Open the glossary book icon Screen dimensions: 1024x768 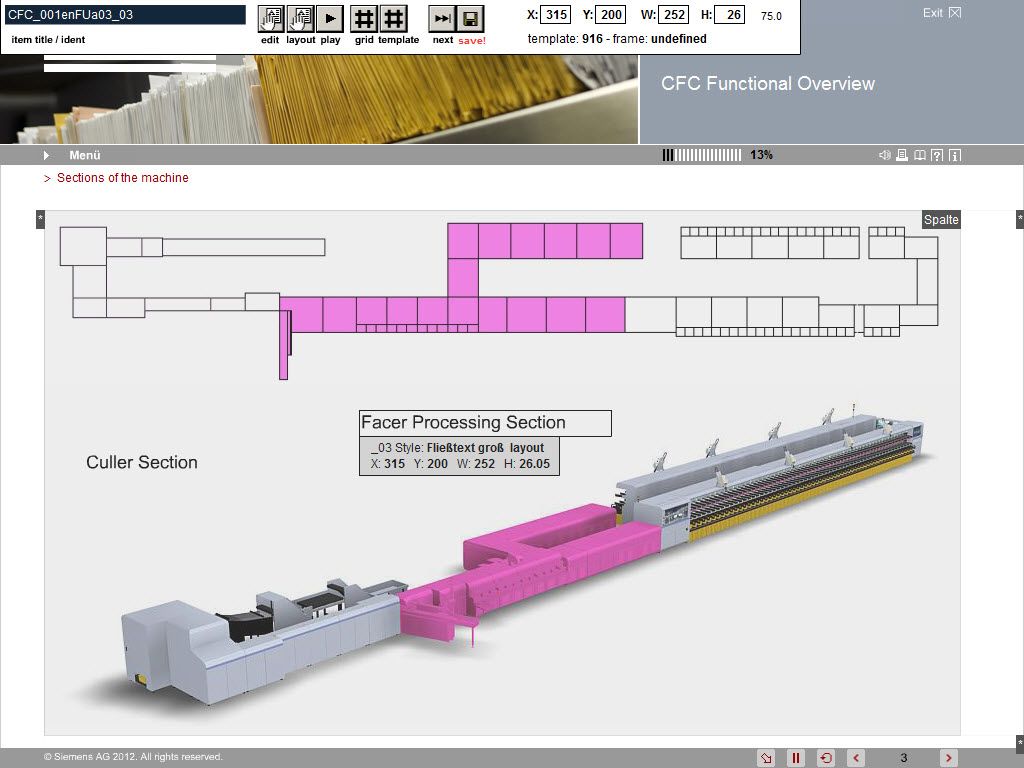pos(919,155)
